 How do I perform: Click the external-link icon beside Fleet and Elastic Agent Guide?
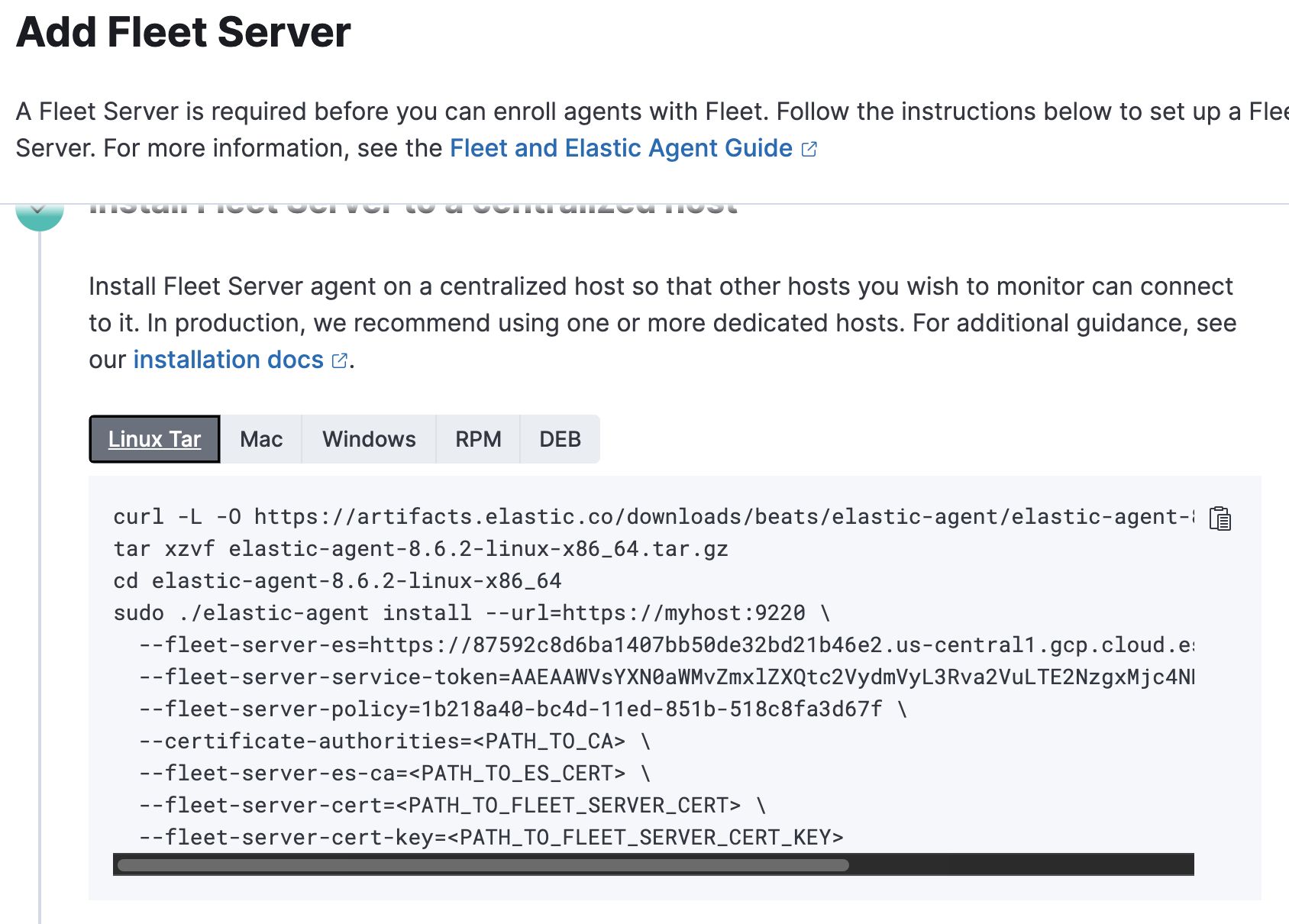pos(809,148)
